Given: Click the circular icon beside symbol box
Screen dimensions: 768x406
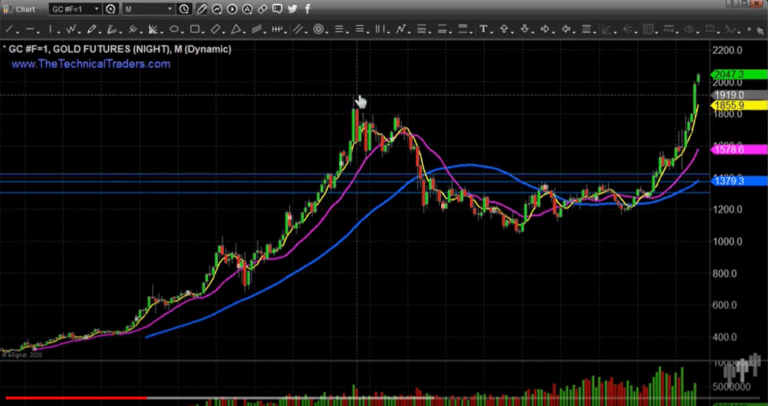Looking at the screenshot, I should point(111,8).
